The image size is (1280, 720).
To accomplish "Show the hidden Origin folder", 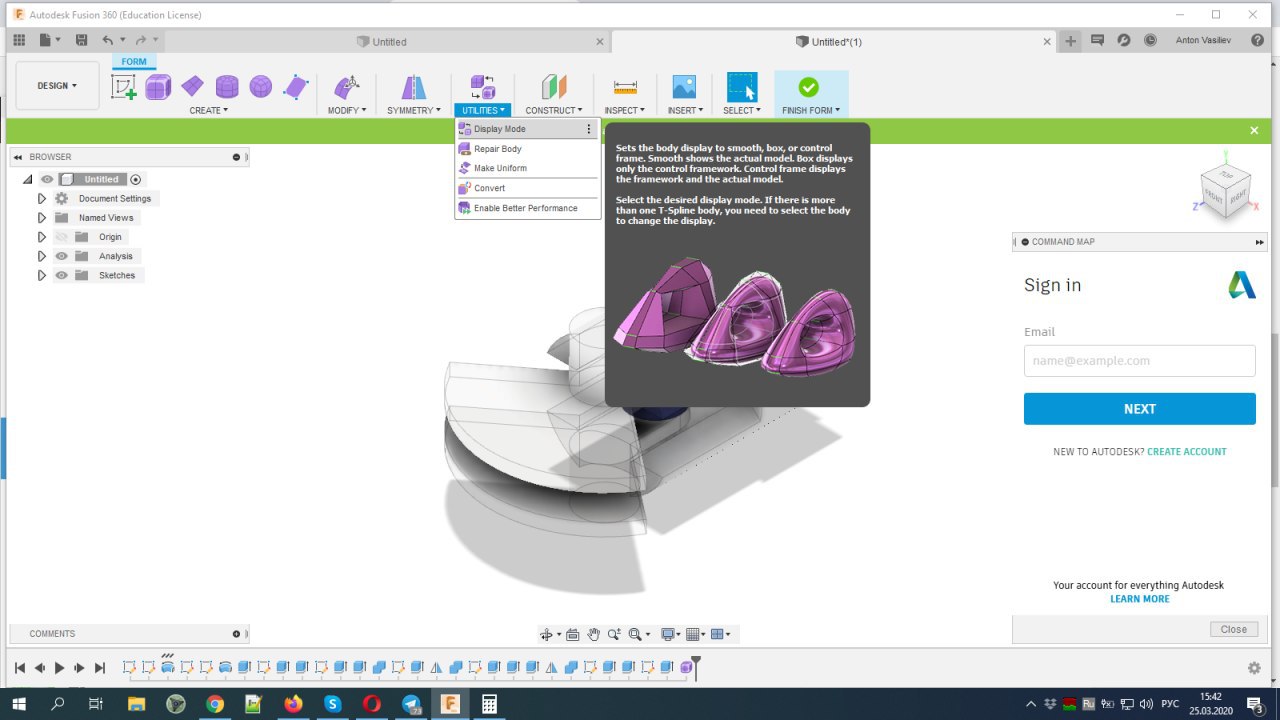I will pyautogui.click(x=62, y=237).
